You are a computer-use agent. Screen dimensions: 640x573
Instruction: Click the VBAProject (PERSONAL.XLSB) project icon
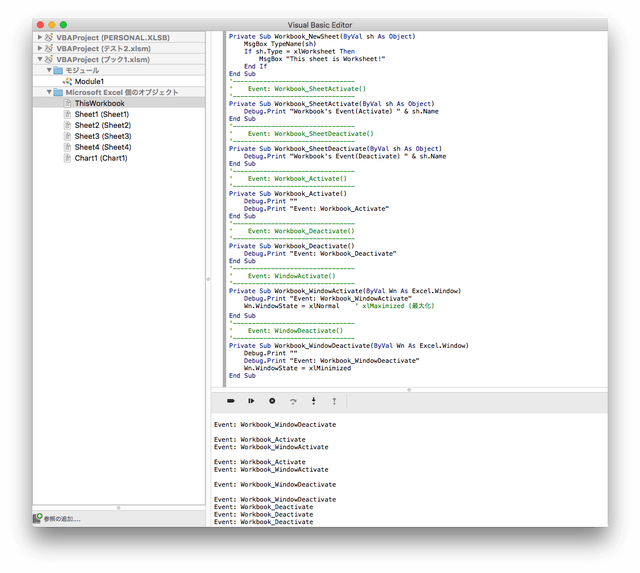[49, 38]
